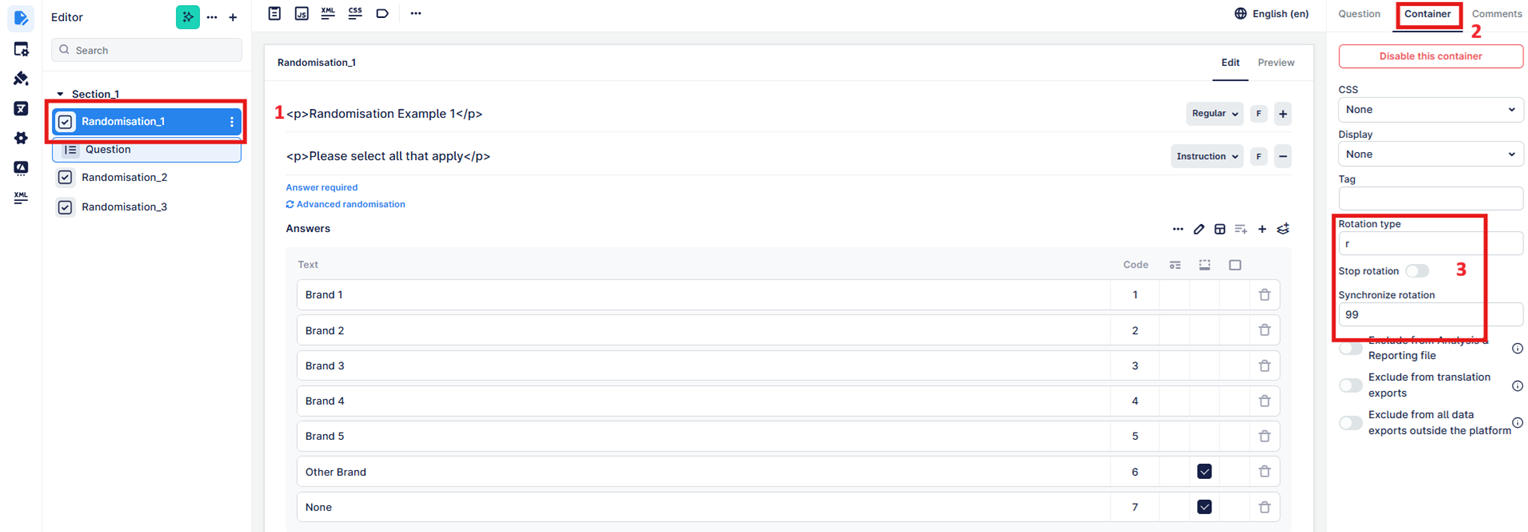Click the Synchronize rotation input field
The height and width of the screenshot is (532, 1528).
click(x=1431, y=314)
